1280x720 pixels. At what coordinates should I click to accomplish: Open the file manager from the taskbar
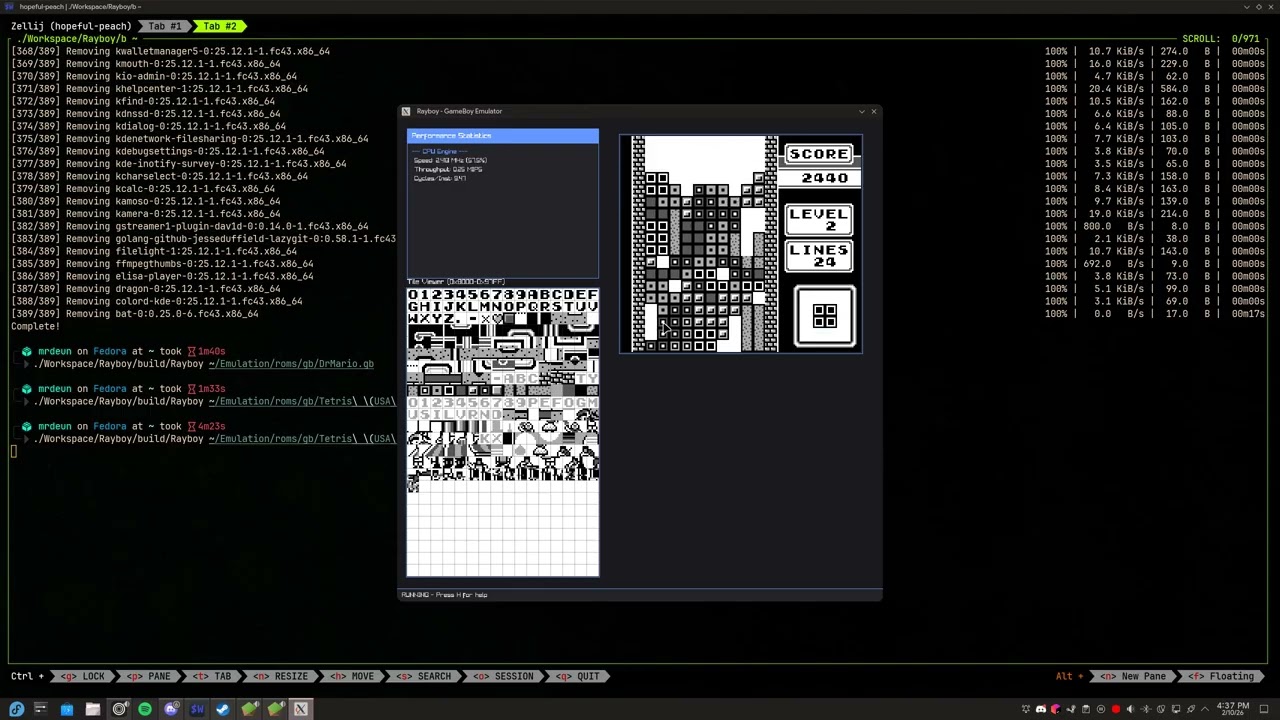(x=93, y=710)
